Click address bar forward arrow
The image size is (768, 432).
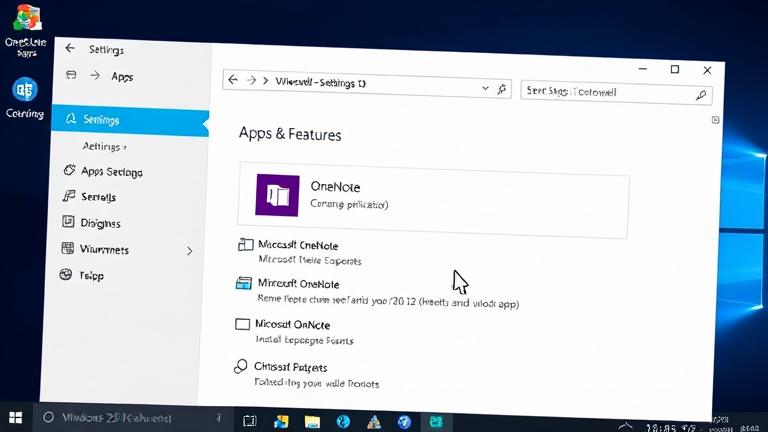[x=251, y=80]
